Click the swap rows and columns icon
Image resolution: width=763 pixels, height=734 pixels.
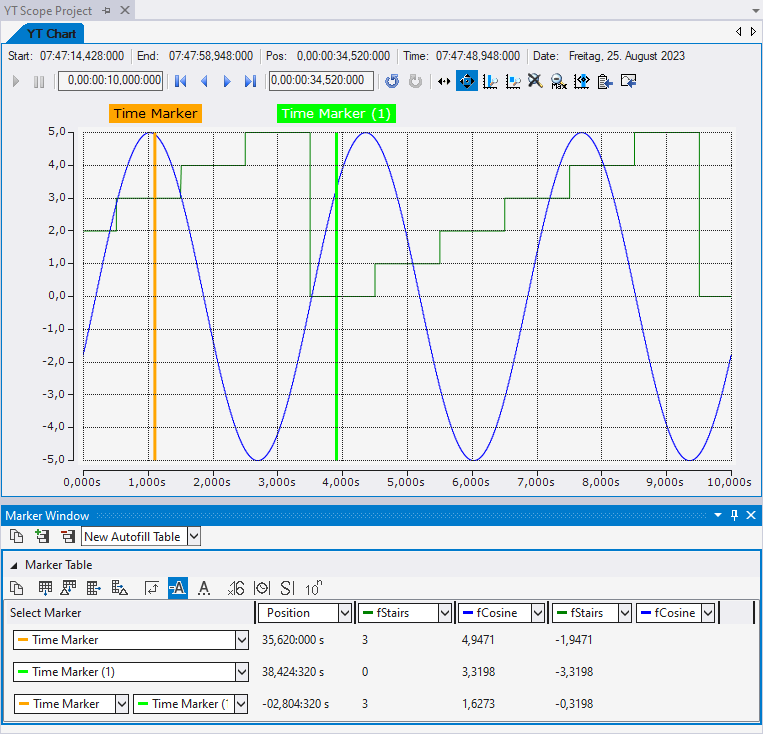tap(152, 588)
